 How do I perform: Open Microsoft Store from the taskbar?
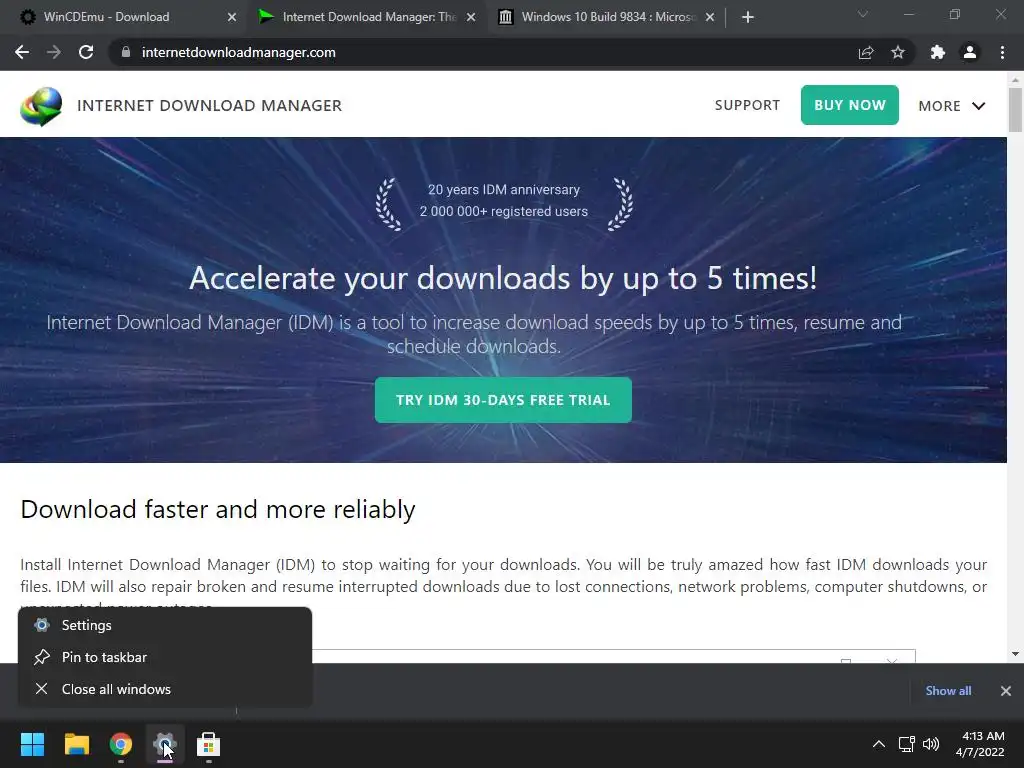[208, 744]
